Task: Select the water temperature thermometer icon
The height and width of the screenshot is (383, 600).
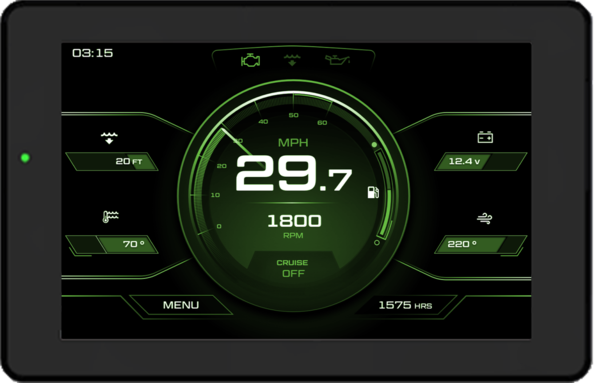Action: [x=110, y=217]
